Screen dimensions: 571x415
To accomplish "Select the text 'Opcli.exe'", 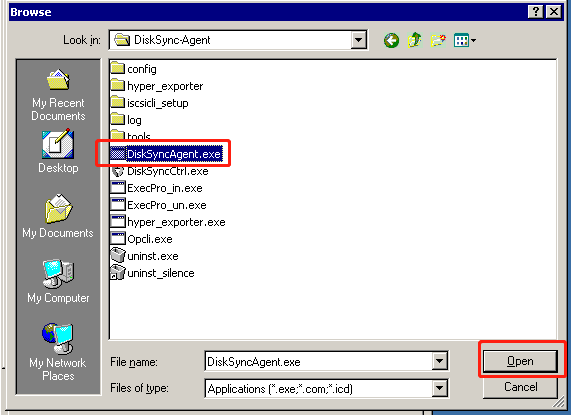I will [150, 240].
